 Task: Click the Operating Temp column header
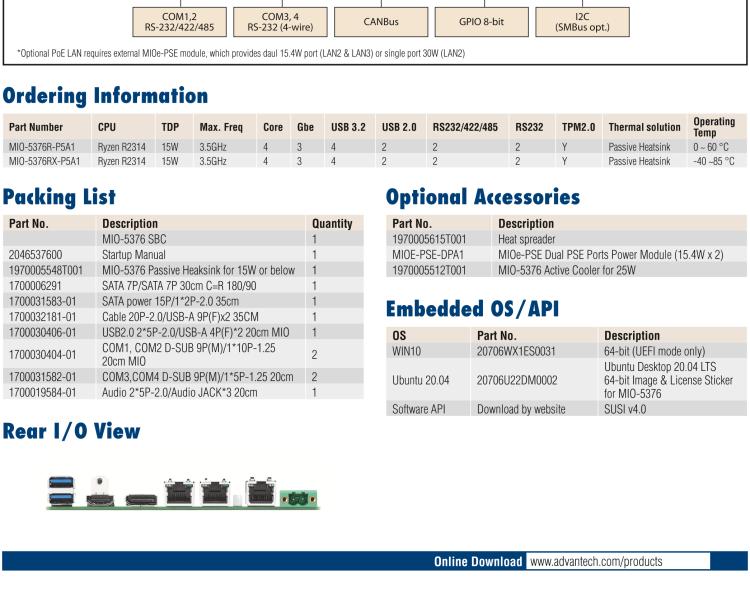714,127
